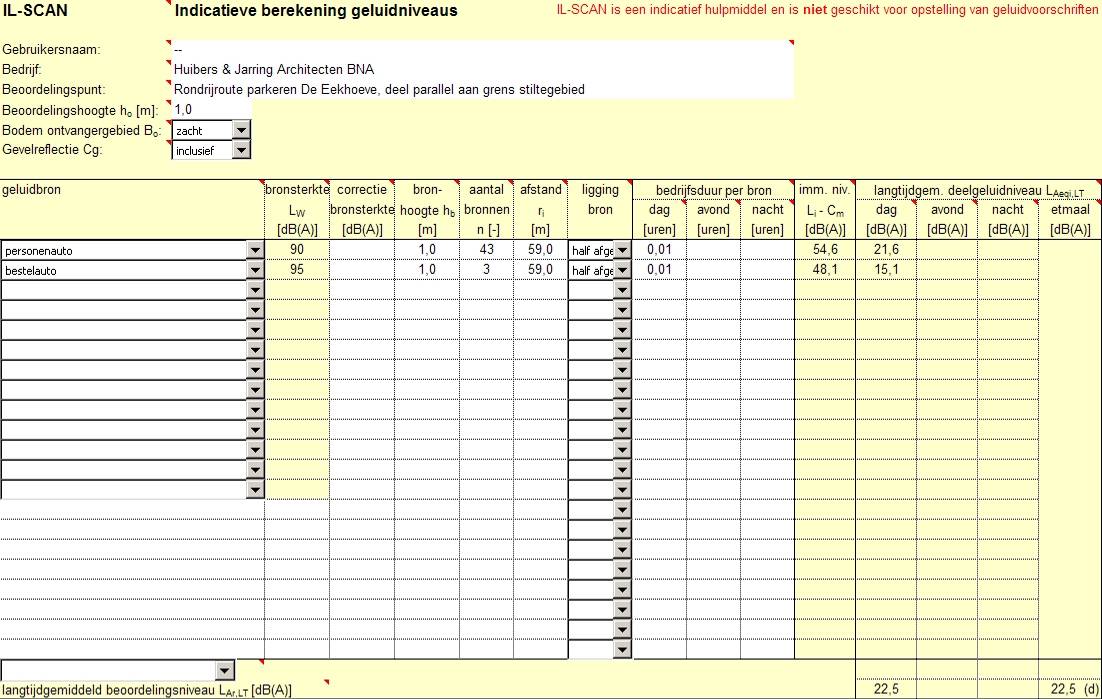Screen dimensions: 1102x699
Task: Open the first empty geluidbron dropdown below bestelauto
Action: point(255,290)
